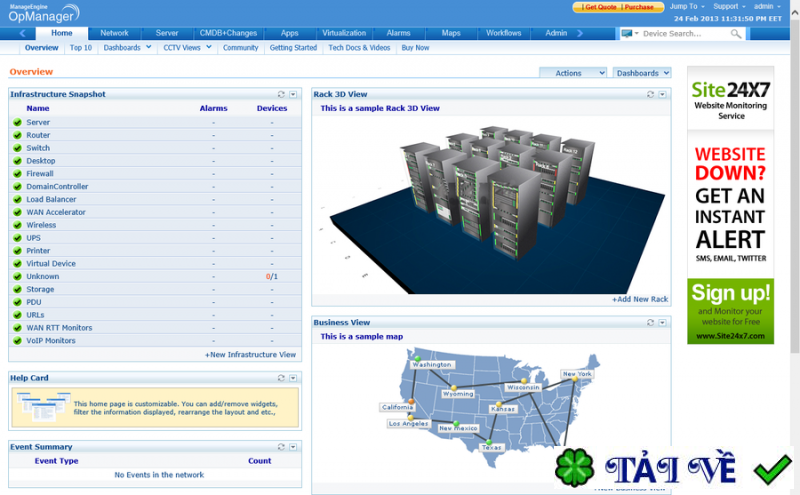800x495 pixels.
Task: Open the CMDB+Changes tab
Action: tap(228, 33)
